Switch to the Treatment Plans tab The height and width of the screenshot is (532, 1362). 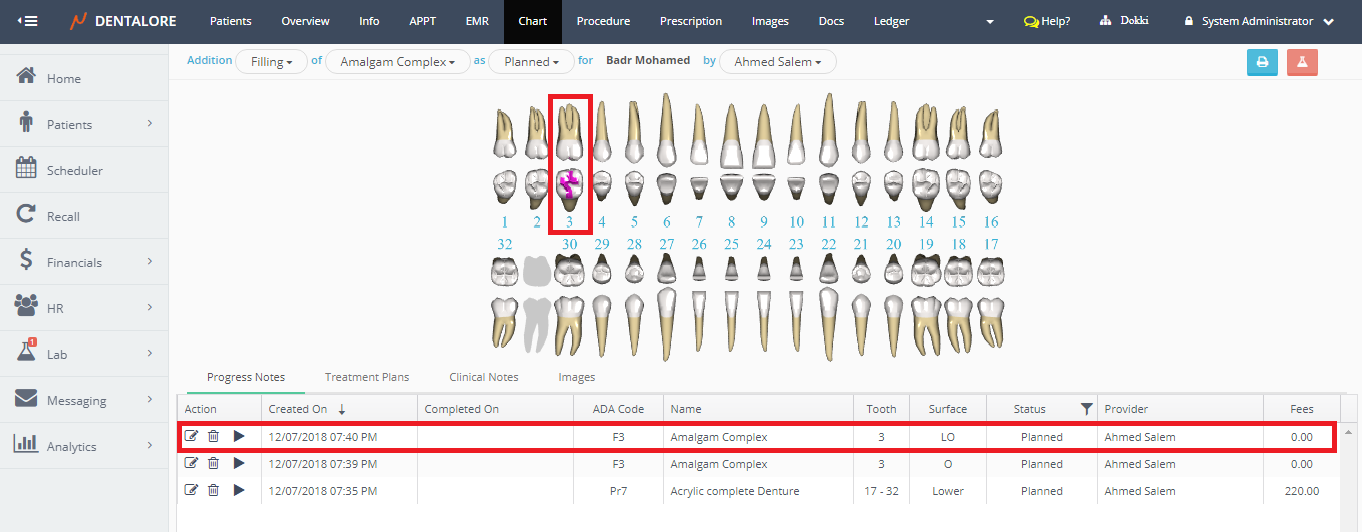[366, 378]
